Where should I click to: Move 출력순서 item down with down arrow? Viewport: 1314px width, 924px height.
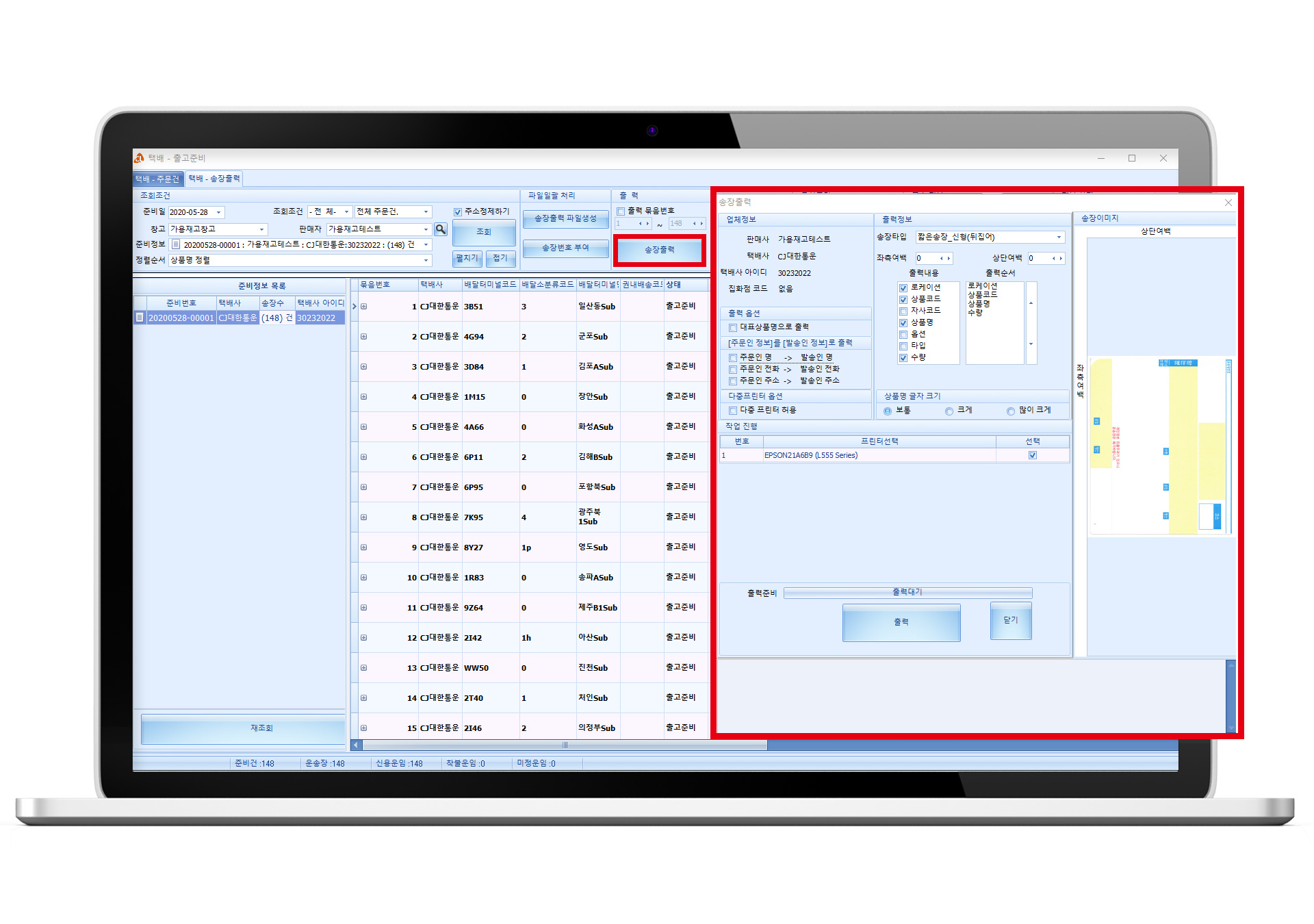pyautogui.click(x=1031, y=344)
